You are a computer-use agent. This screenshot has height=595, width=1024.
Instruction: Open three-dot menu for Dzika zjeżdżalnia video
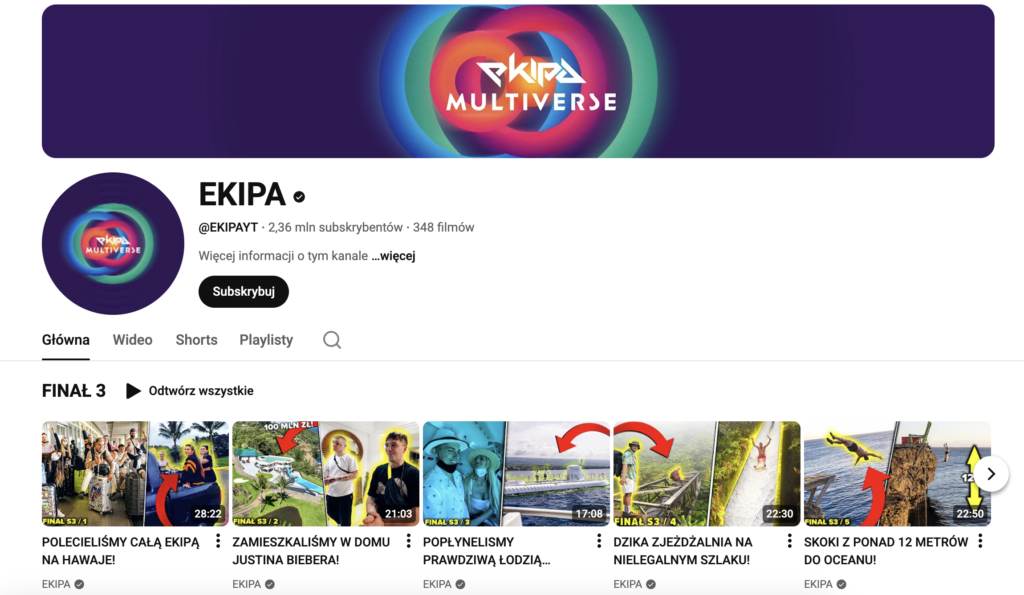790,541
